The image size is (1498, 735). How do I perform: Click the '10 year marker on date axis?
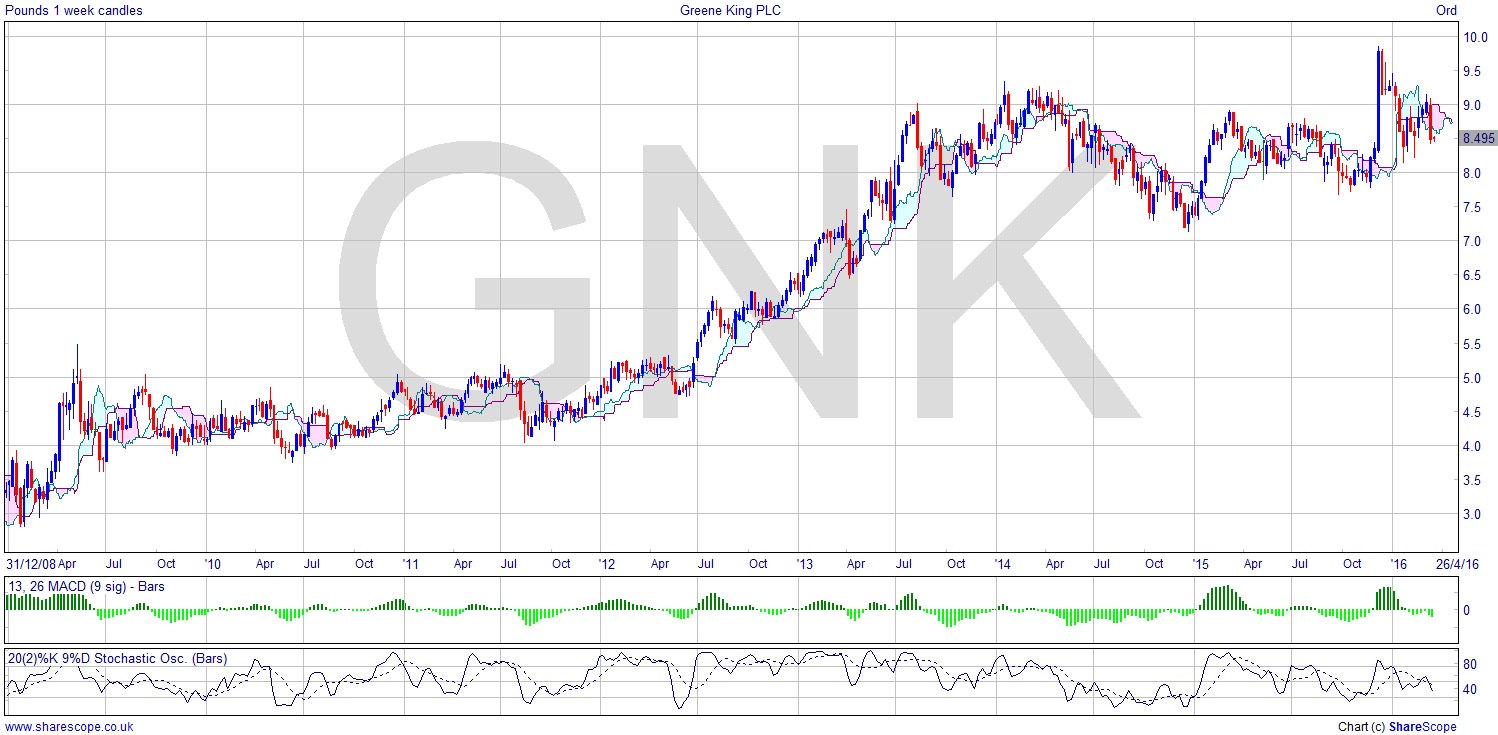coord(214,563)
